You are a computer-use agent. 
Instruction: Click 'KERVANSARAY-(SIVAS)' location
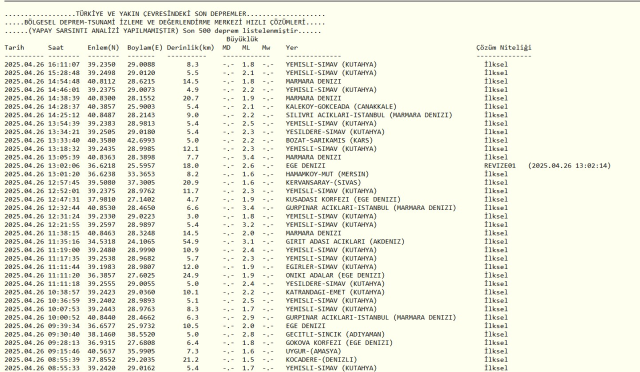pyautogui.click(x=323, y=183)
